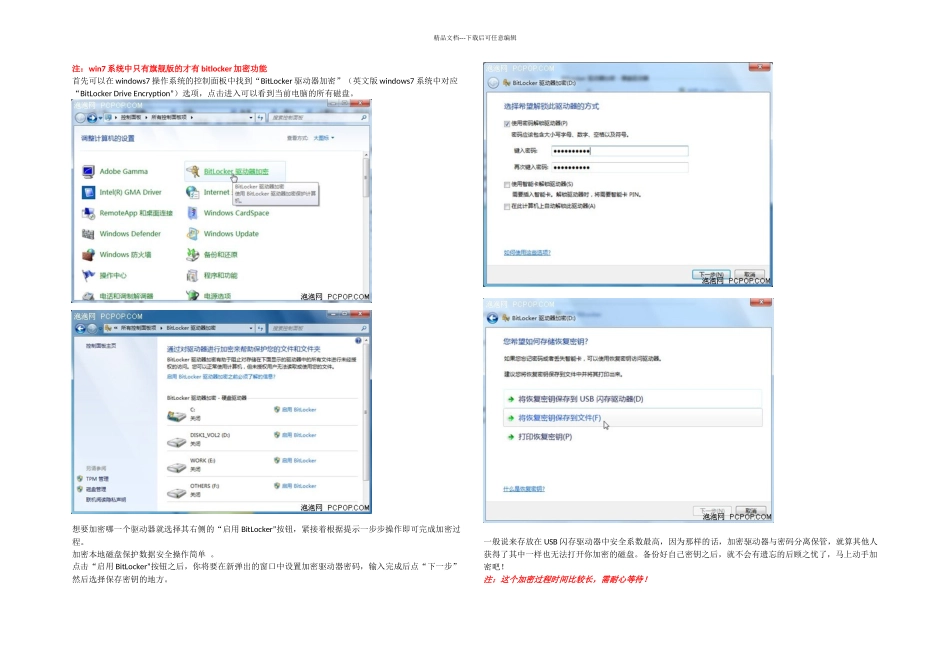
Task: Toggle 使用密码解锁驱动器(P) checkbox
Action: click(507, 124)
